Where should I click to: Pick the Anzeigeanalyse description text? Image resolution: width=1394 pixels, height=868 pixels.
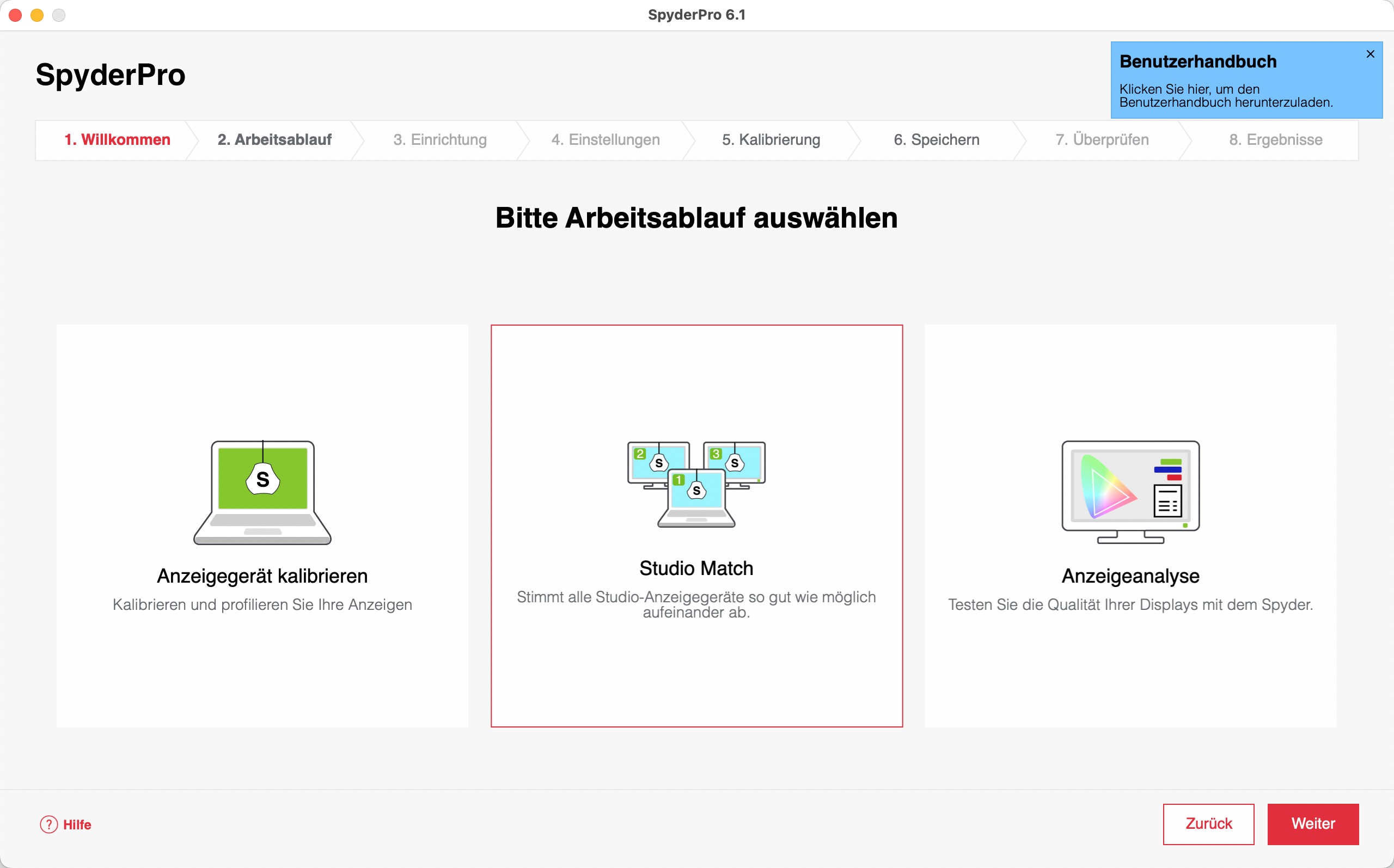[1130, 604]
